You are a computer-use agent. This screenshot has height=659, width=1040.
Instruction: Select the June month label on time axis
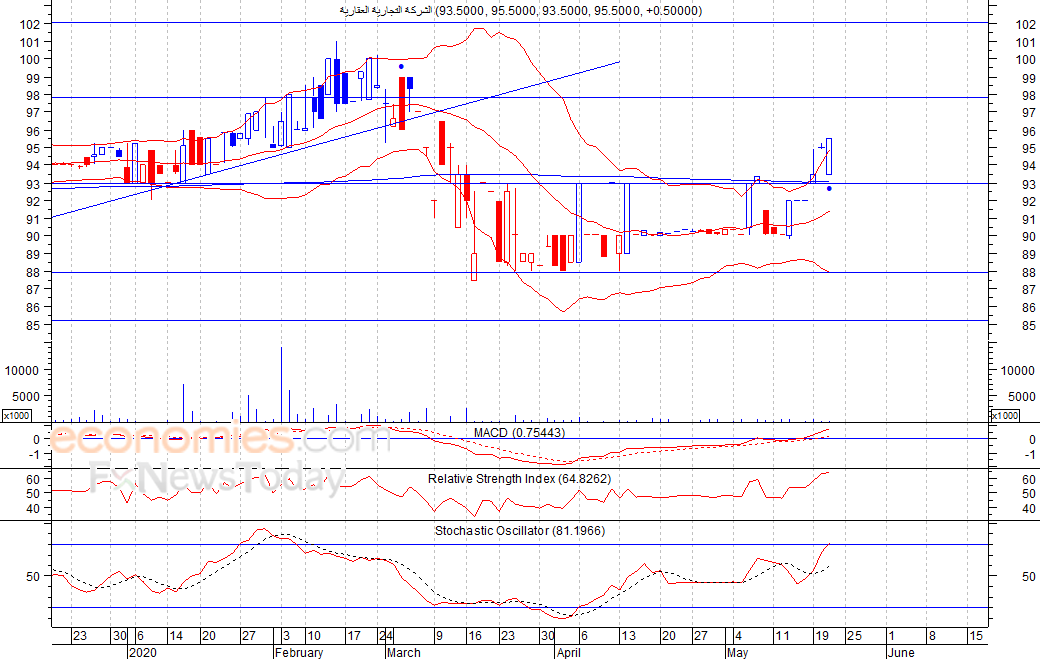pyautogui.click(x=901, y=652)
